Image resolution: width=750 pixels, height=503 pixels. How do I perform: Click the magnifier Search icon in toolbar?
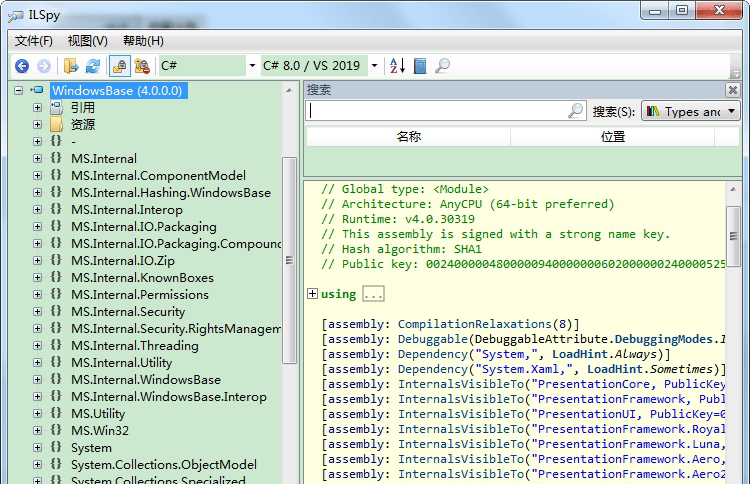[x=442, y=66]
